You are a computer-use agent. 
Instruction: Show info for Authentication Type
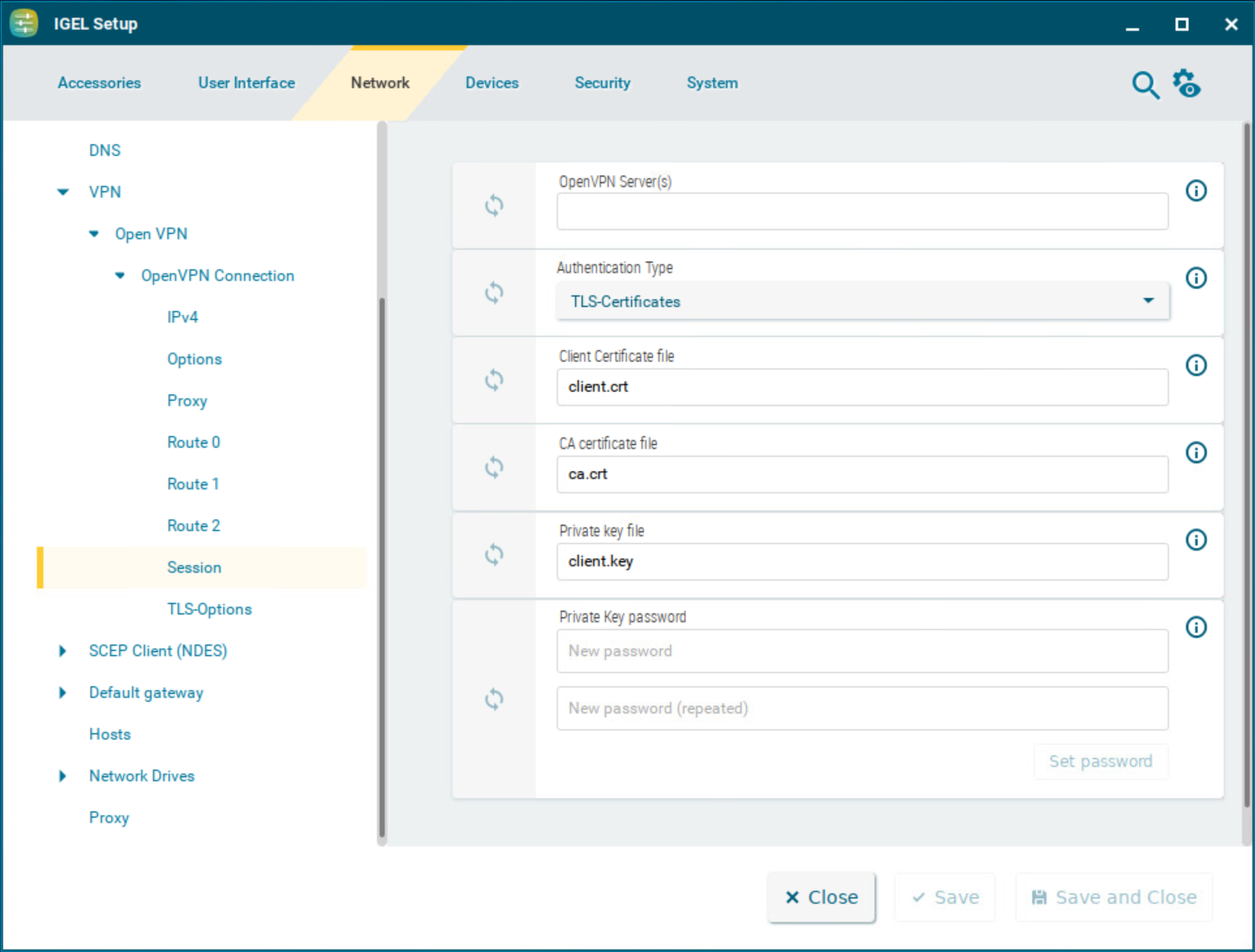point(1196,278)
